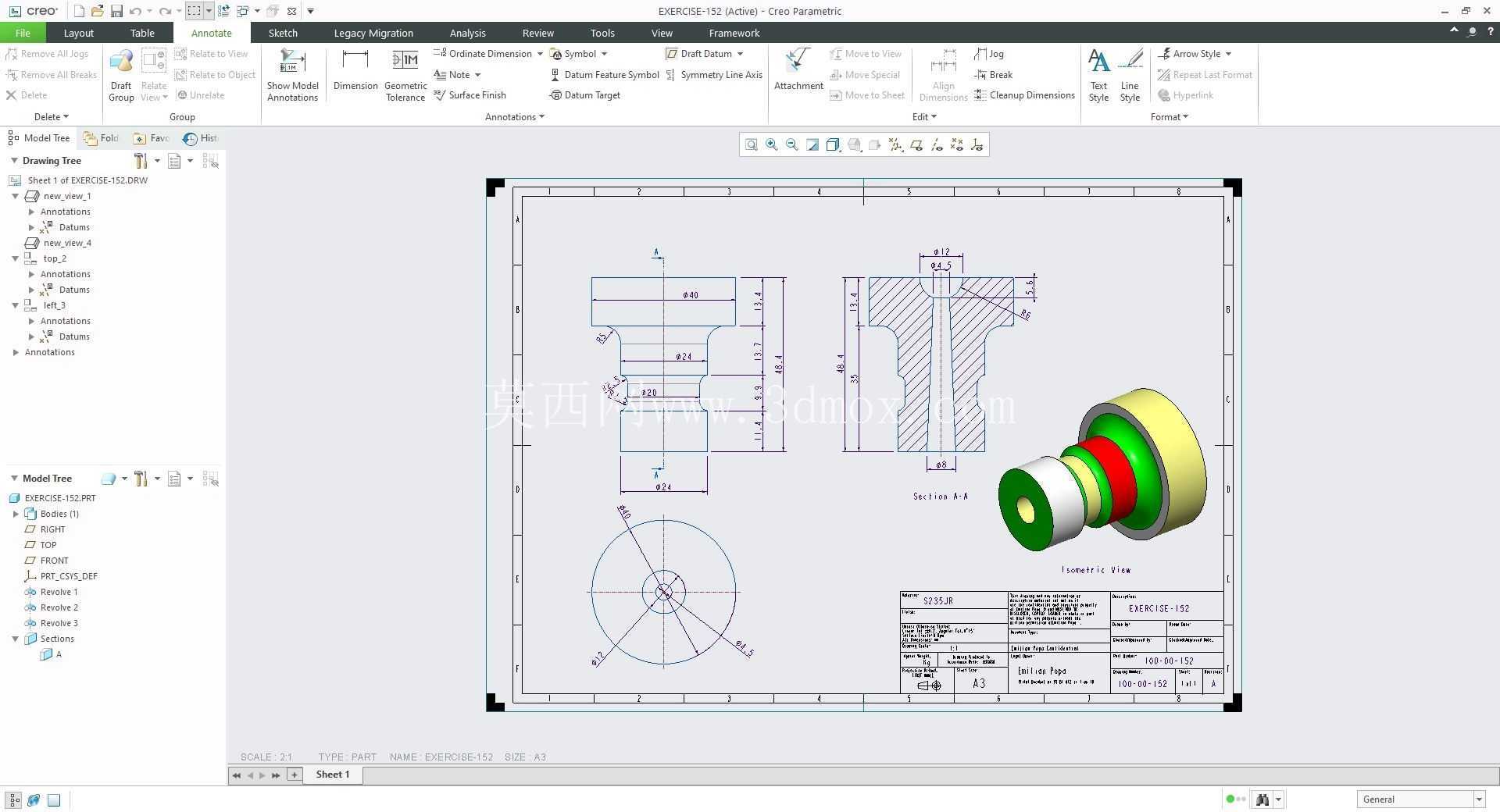Click the Draft Group icon
The width and height of the screenshot is (1500, 812).
click(x=121, y=75)
